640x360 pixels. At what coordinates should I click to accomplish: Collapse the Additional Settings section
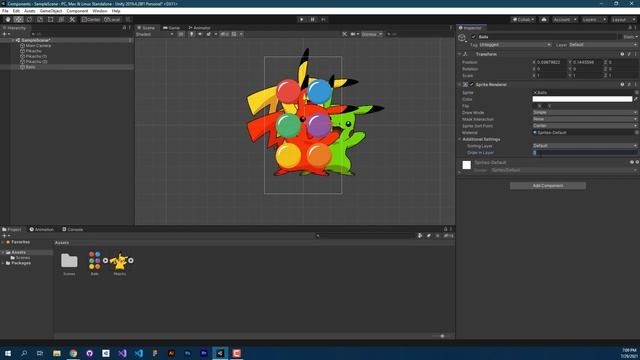coord(460,139)
